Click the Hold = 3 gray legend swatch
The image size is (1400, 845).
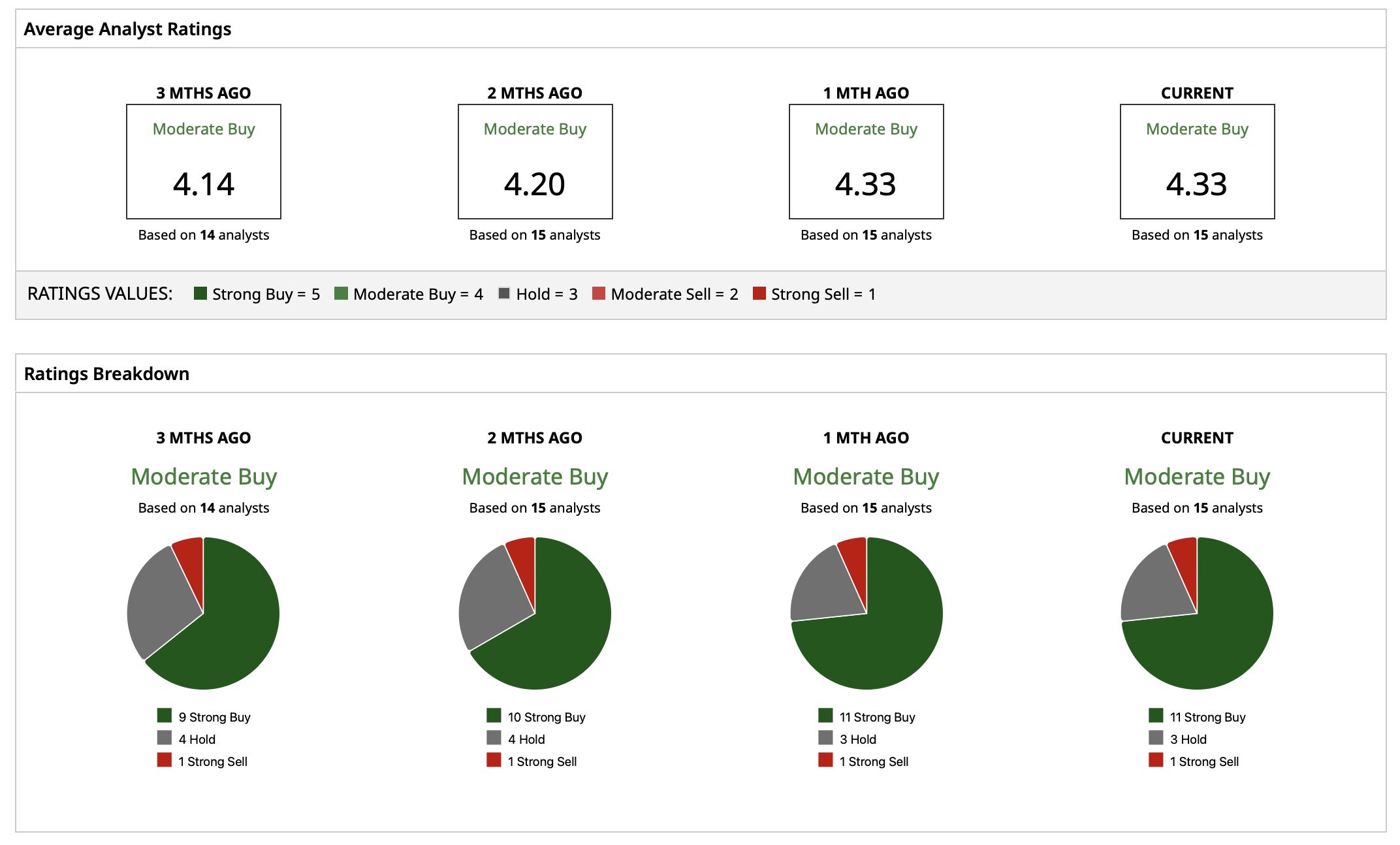click(504, 293)
